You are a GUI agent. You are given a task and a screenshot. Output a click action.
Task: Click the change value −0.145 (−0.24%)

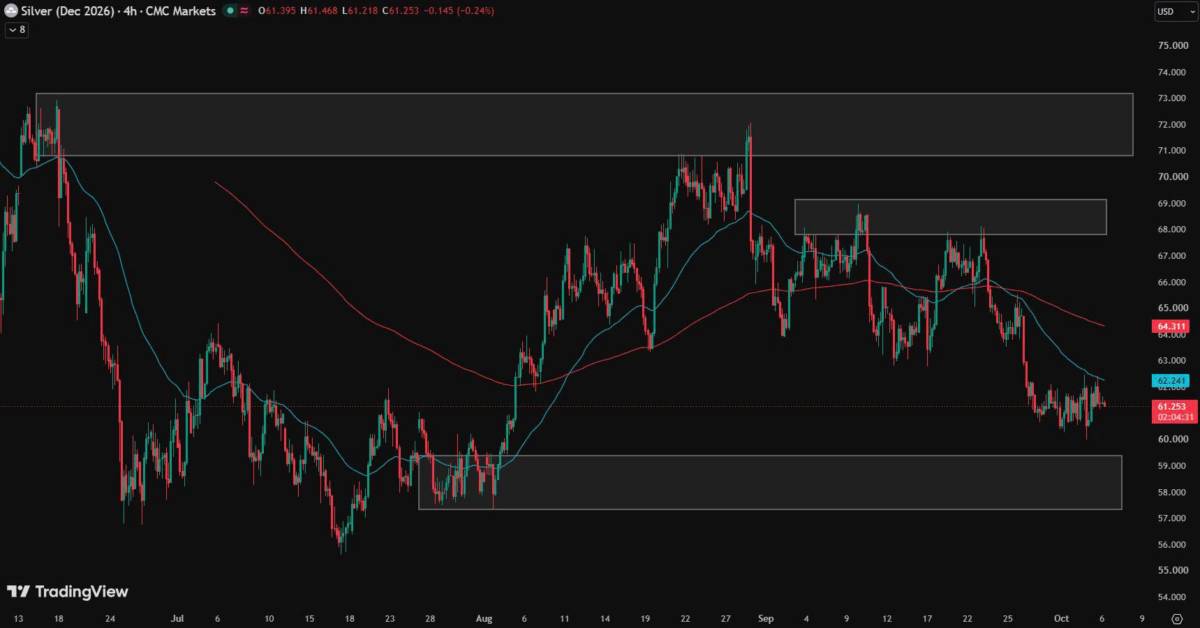pos(458,11)
